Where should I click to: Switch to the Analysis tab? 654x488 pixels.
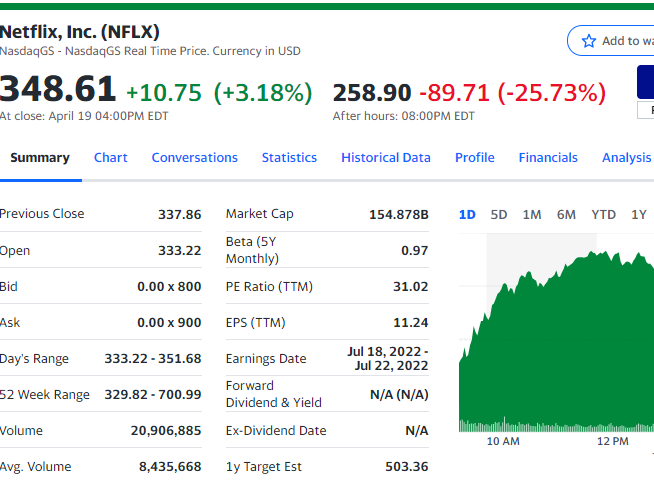[x=626, y=158]
